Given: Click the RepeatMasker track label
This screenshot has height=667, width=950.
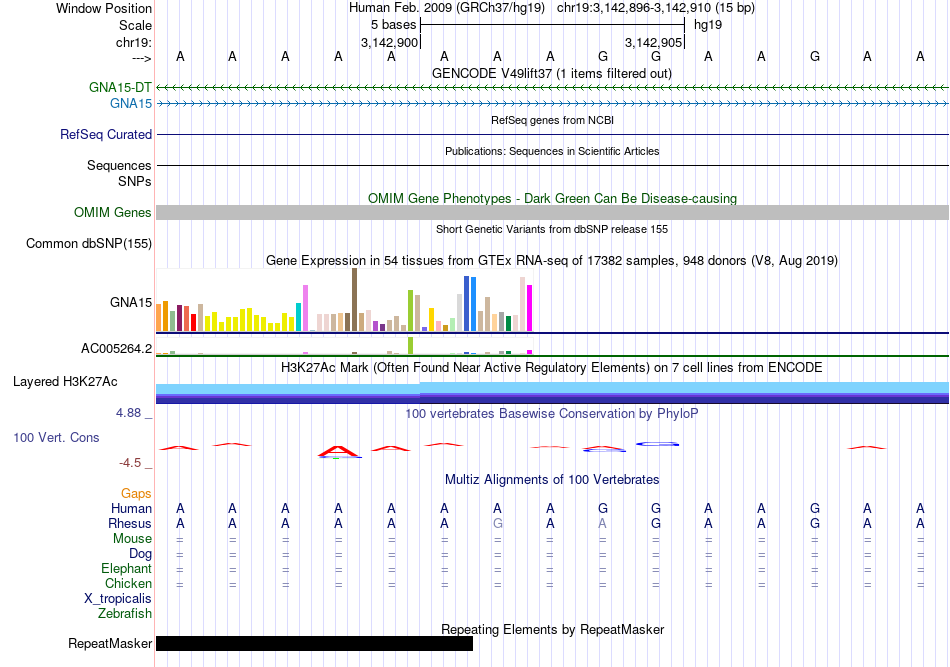Looking at the screenshot, I should (110, 643).
